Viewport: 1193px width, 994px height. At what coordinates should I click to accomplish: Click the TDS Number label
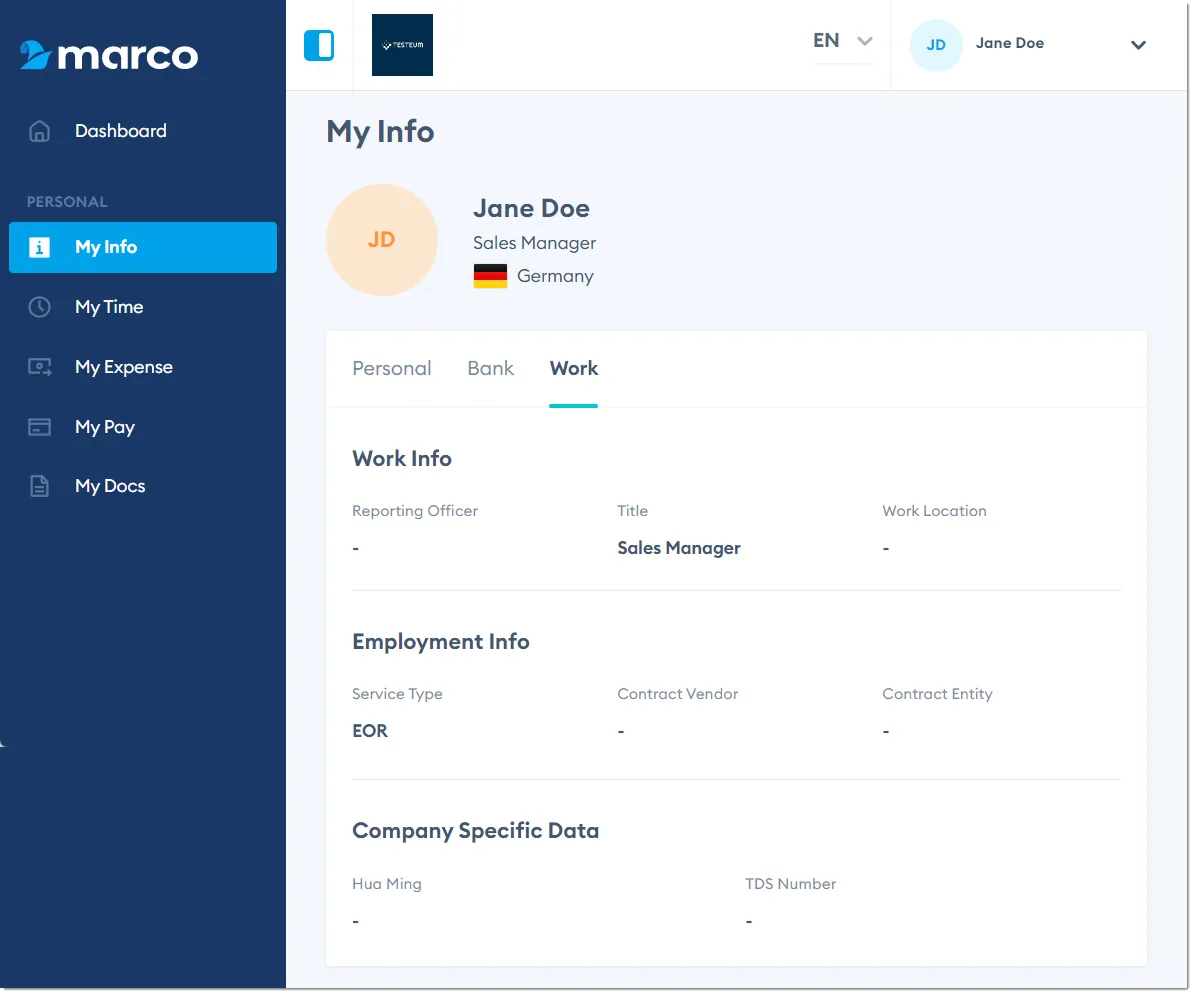[791, 884]
